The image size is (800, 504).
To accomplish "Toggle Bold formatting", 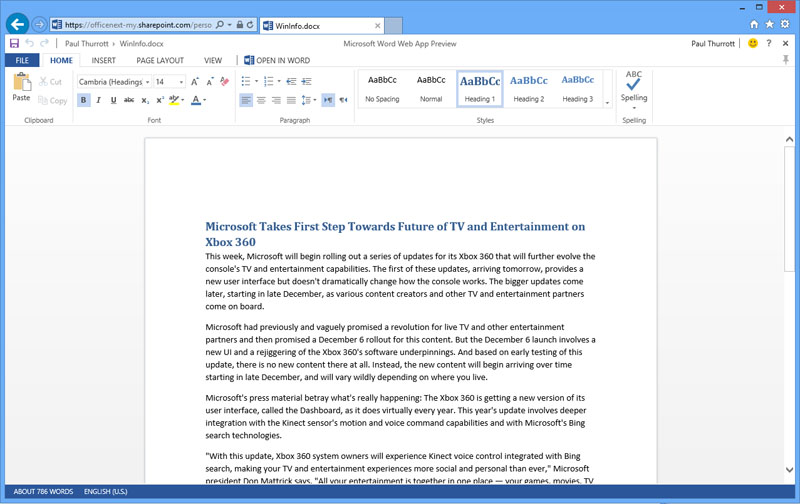I will (x=84, y=100).
